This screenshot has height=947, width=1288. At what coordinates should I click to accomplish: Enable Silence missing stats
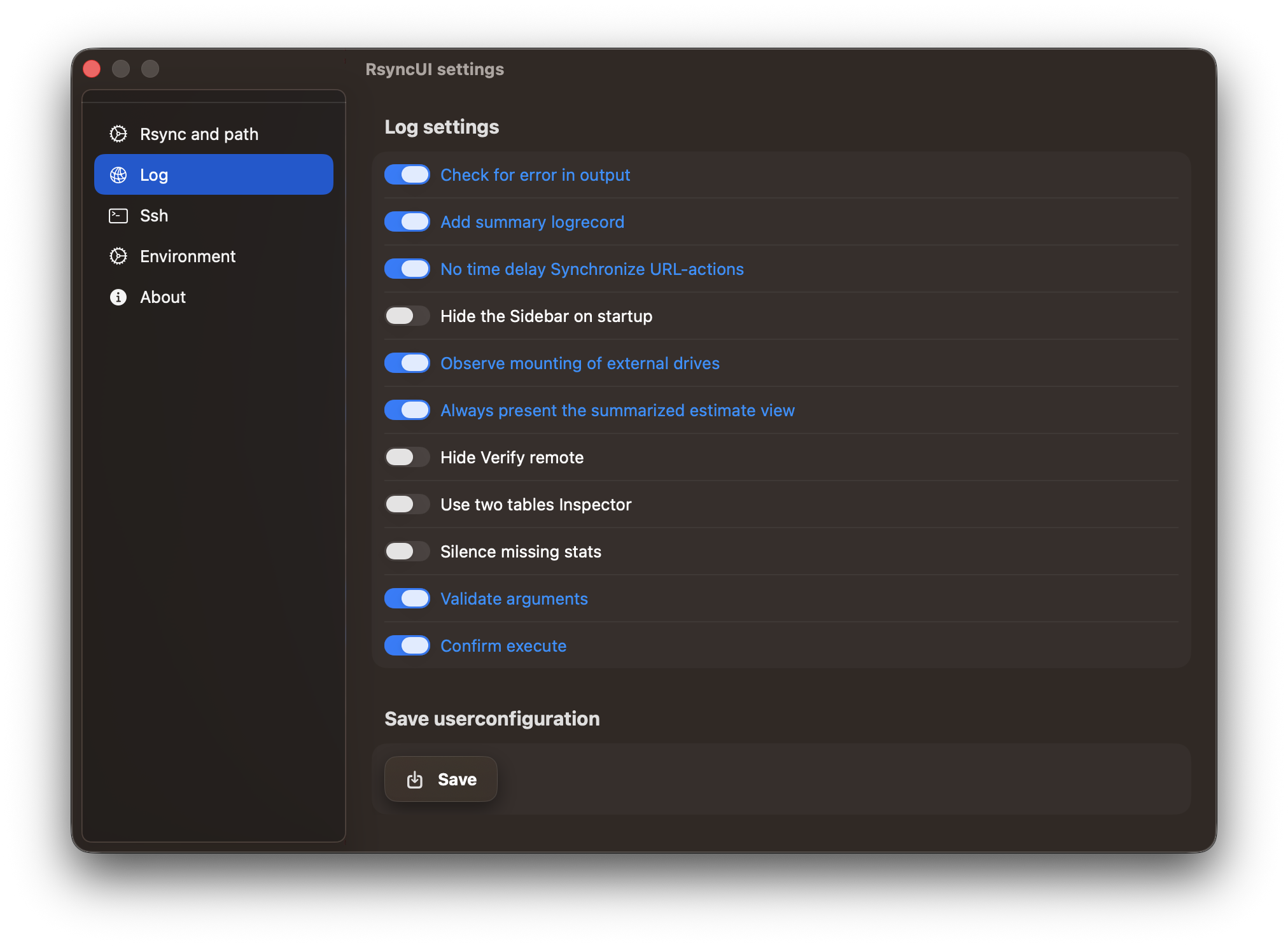[407, 552]
